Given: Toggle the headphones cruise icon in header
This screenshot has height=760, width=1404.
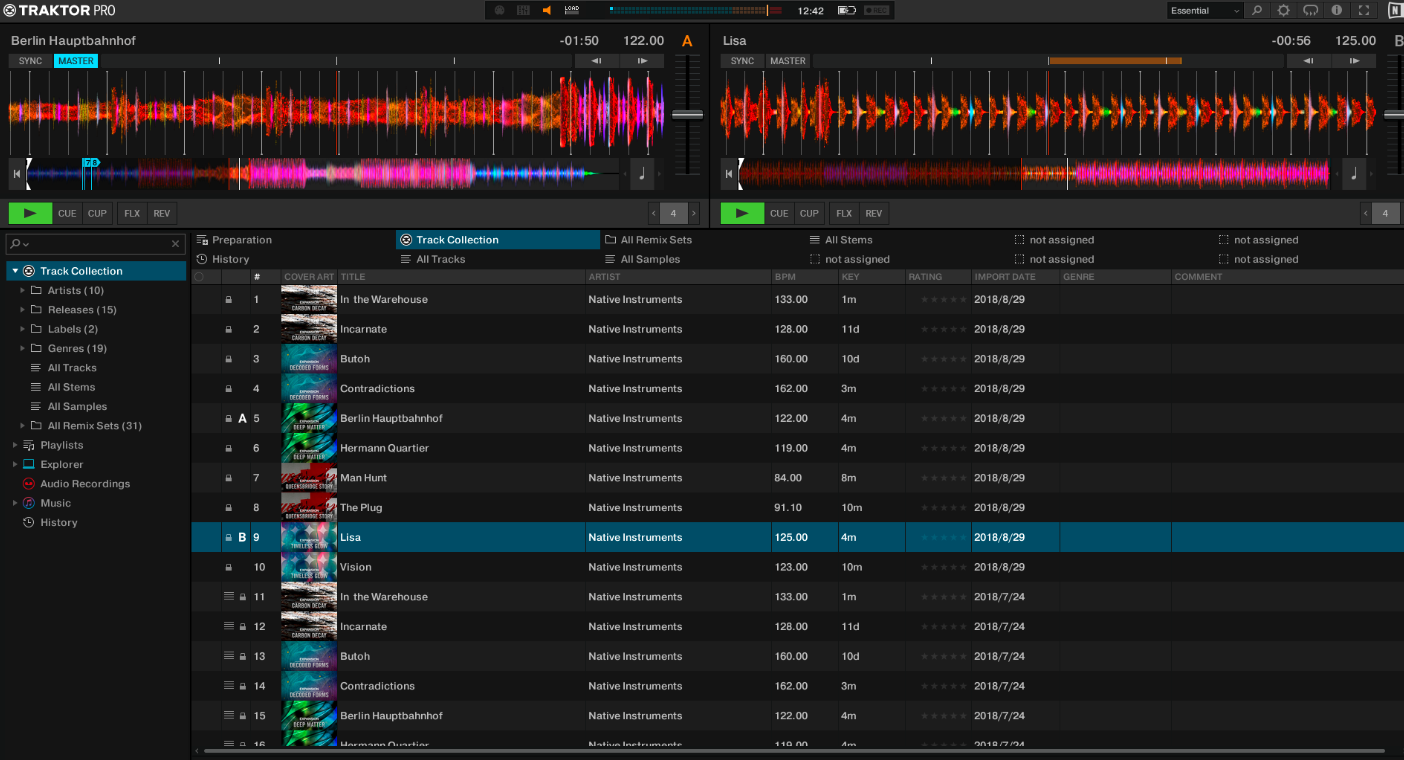Looking at the screenshot, I should pyautogui.click(x=1311, y=10).
